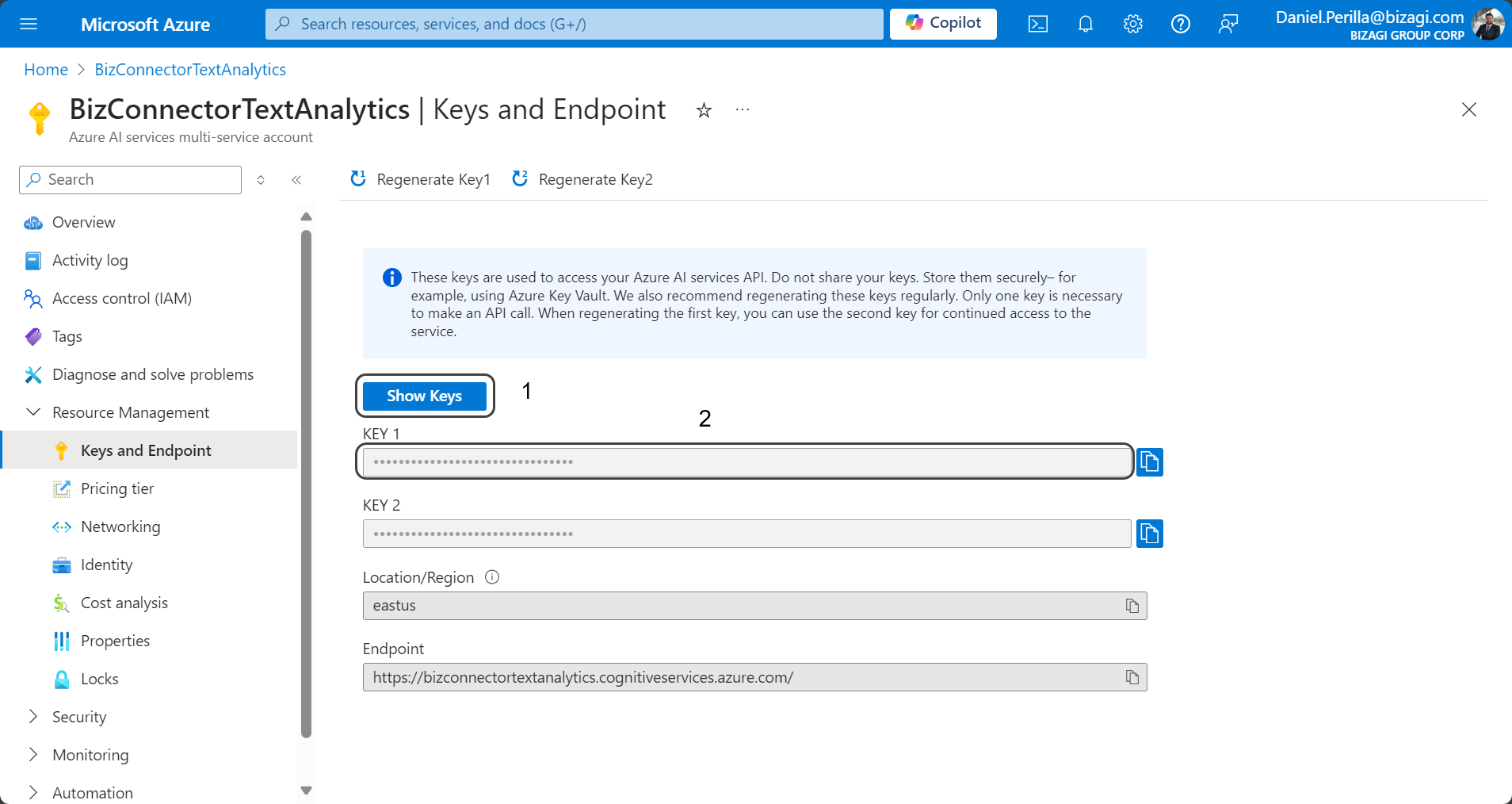Click the sidebar scroll down arrow
The width and height of the screenshot is (1512, 804).
307,791
